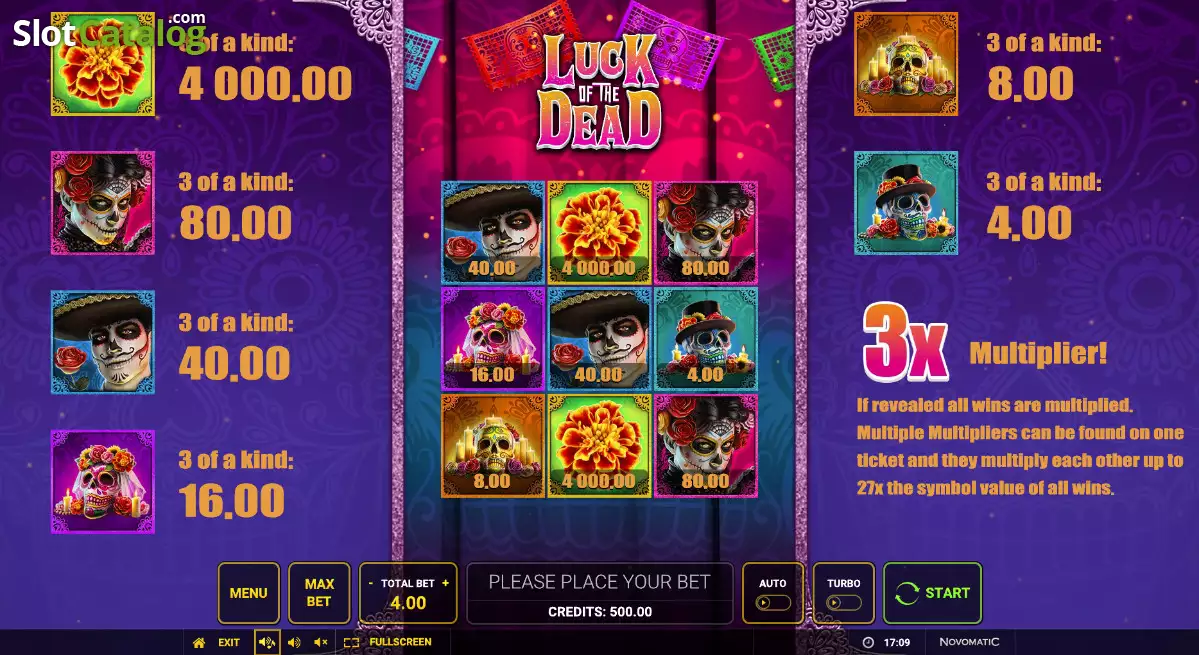Click the Max Bet button
This screenshot has height=655, width=1199.
pos(319,593)
